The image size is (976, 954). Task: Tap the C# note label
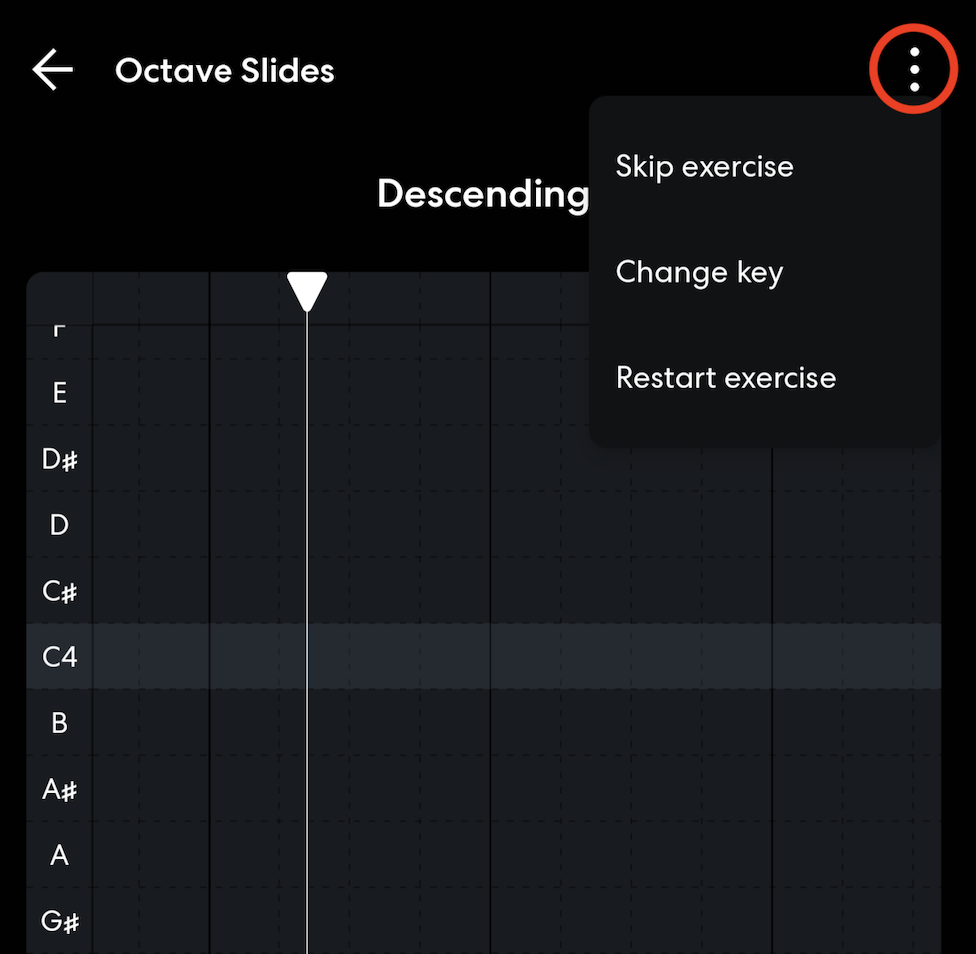[x=59, y=591]
